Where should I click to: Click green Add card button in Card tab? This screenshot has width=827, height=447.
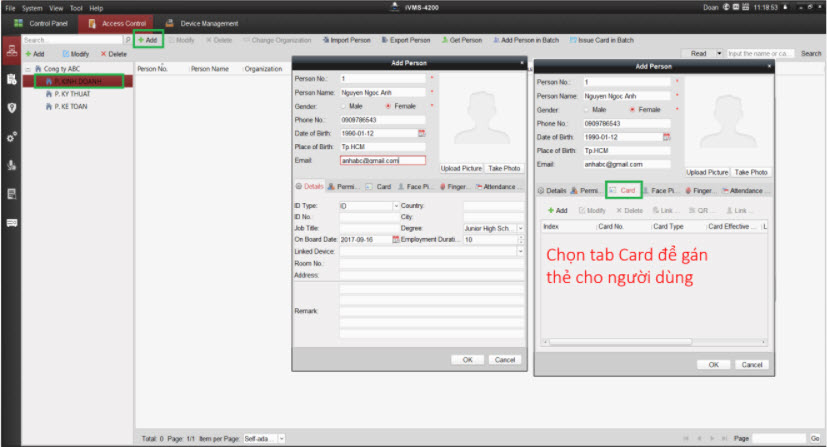[x=556, y=211]
